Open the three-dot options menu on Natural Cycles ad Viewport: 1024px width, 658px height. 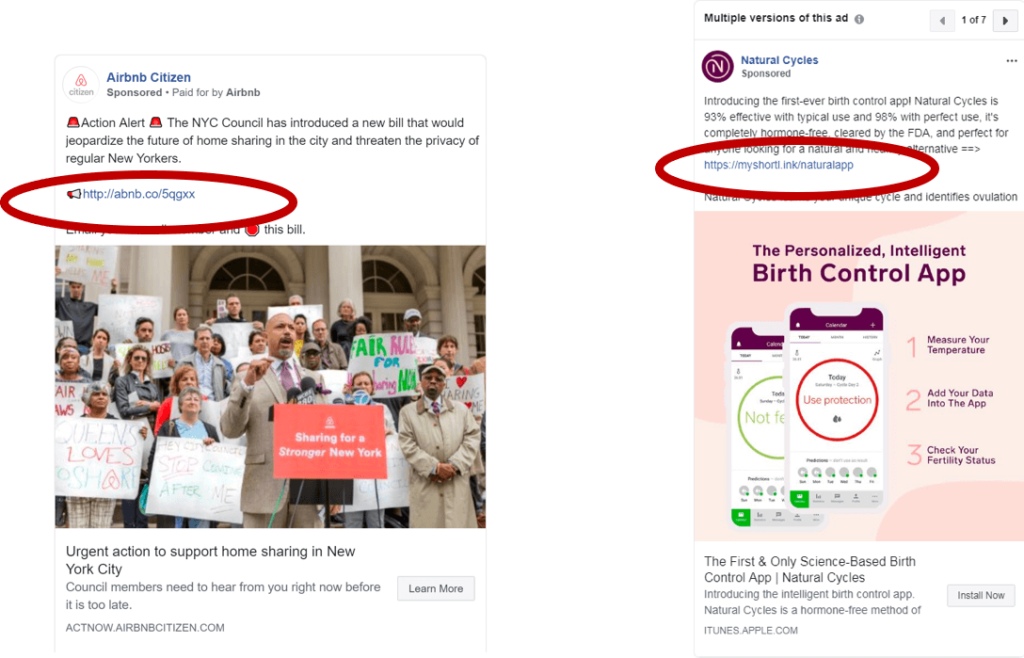(1011, 61)
